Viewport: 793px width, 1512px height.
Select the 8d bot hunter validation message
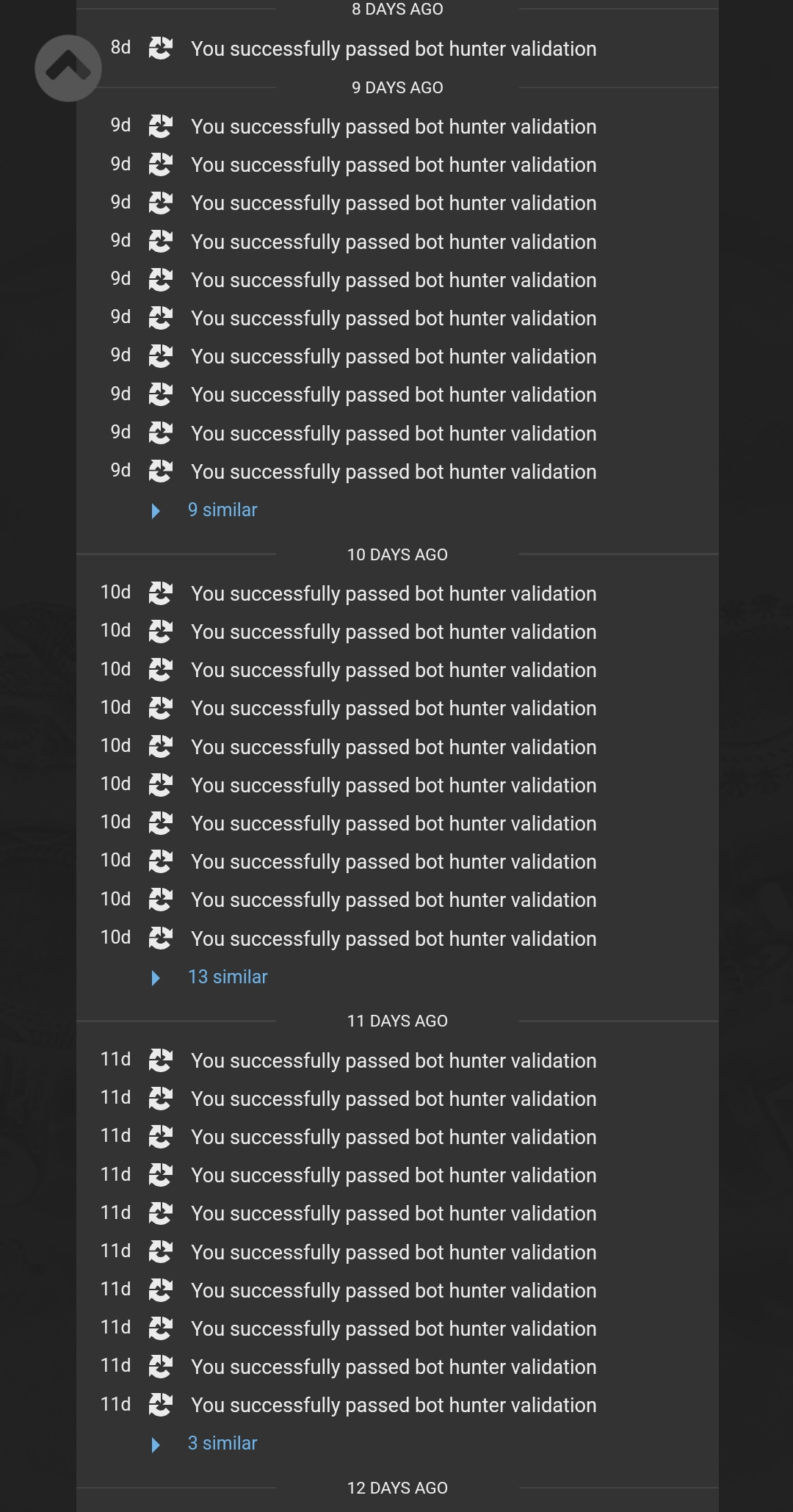point(394,49)
